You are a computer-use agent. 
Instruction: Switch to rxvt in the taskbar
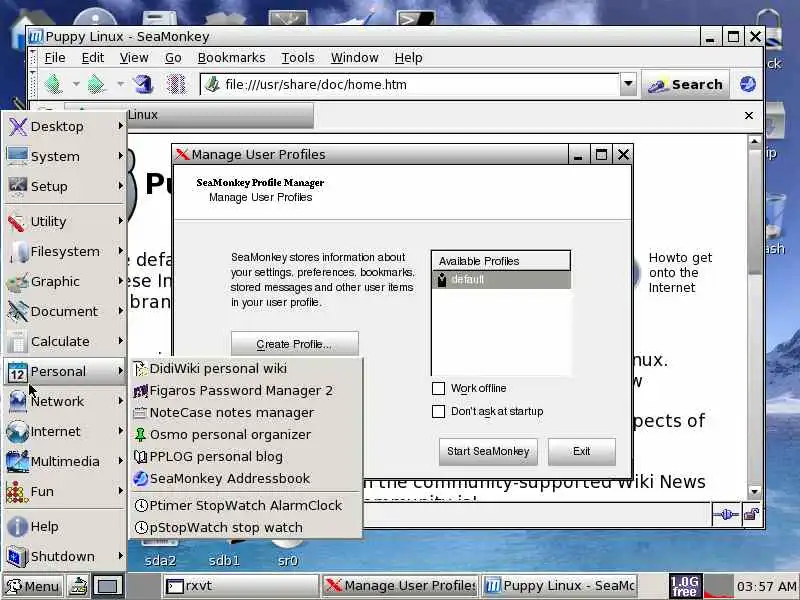pyautogui.click(x=240, y=586)
